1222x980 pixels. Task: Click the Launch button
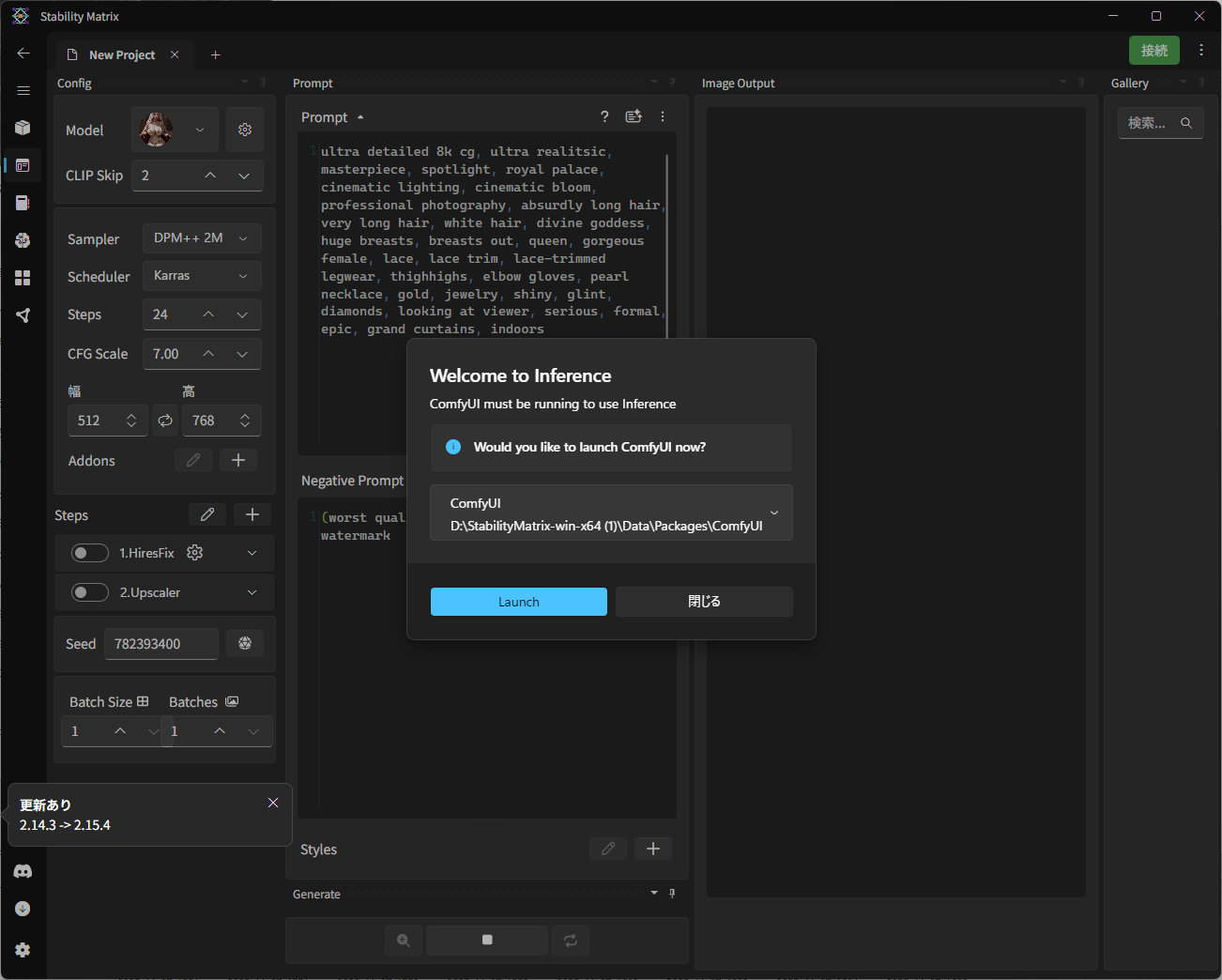click(x=518, y=602)
